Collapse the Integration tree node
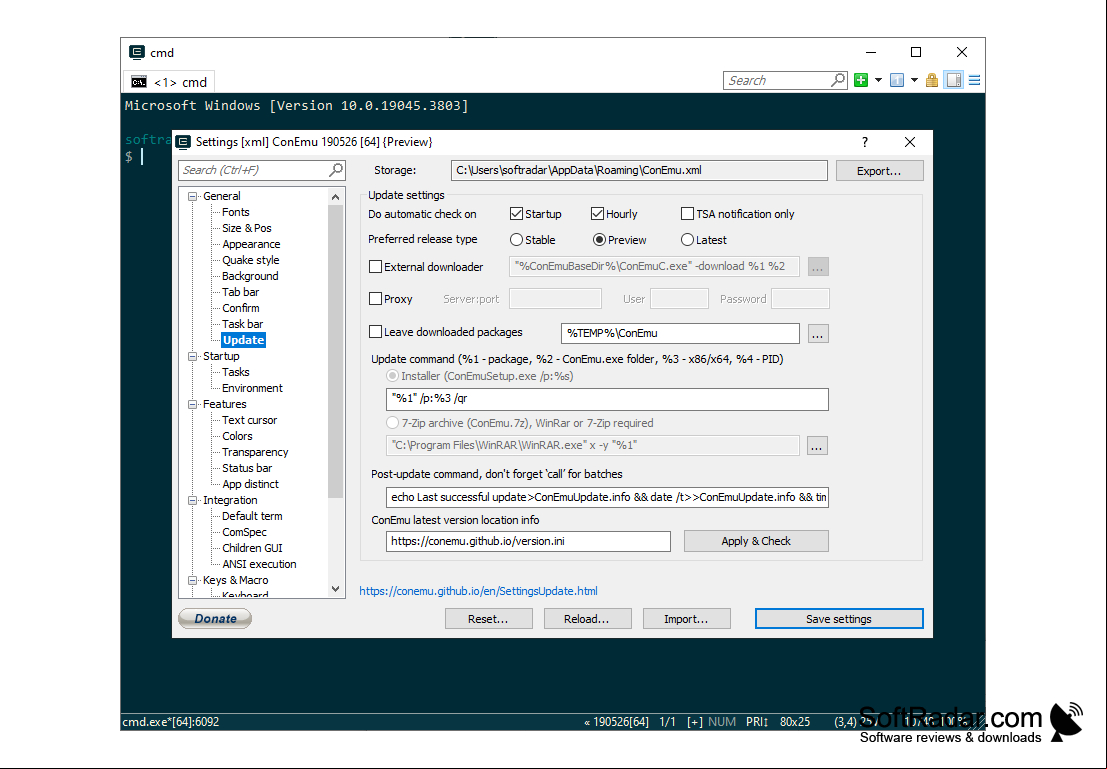1107x769 pixels. 192,501
